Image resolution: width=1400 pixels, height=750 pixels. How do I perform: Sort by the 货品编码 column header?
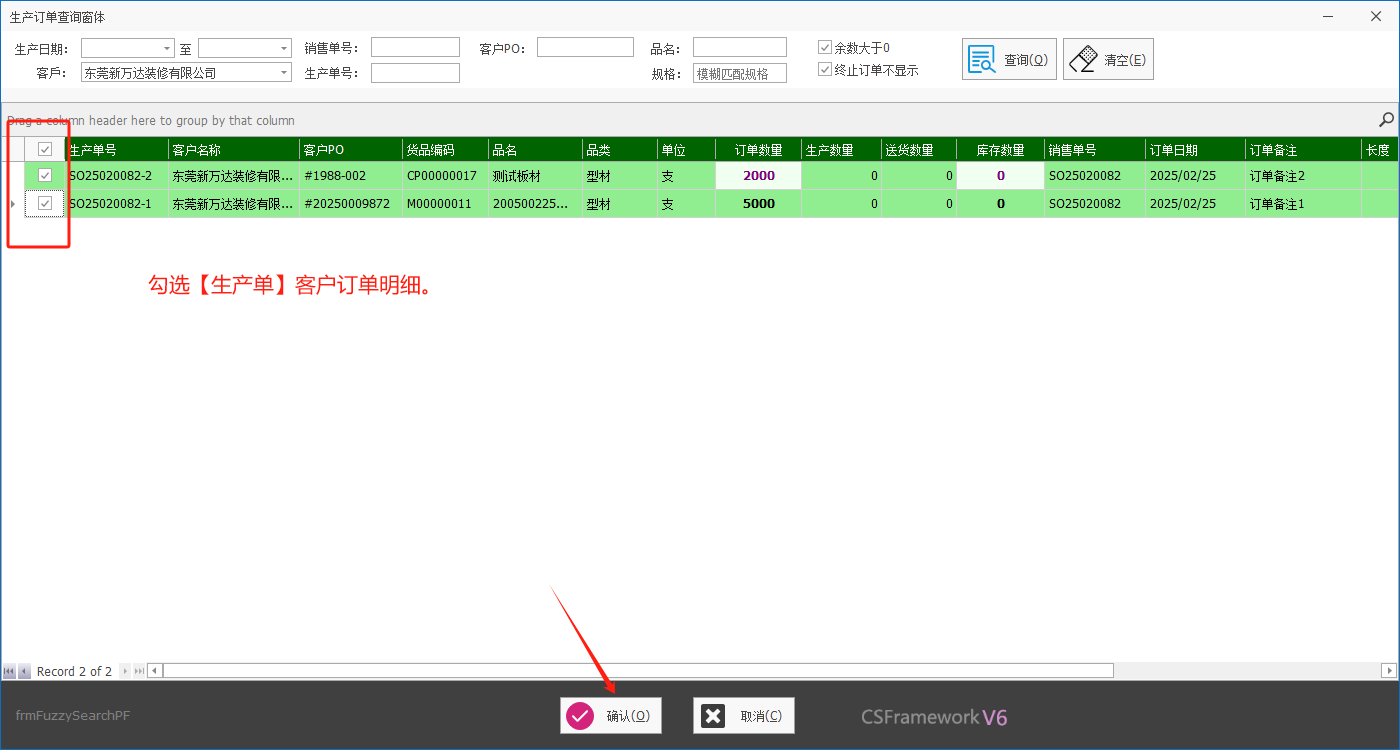coord(445,150)
